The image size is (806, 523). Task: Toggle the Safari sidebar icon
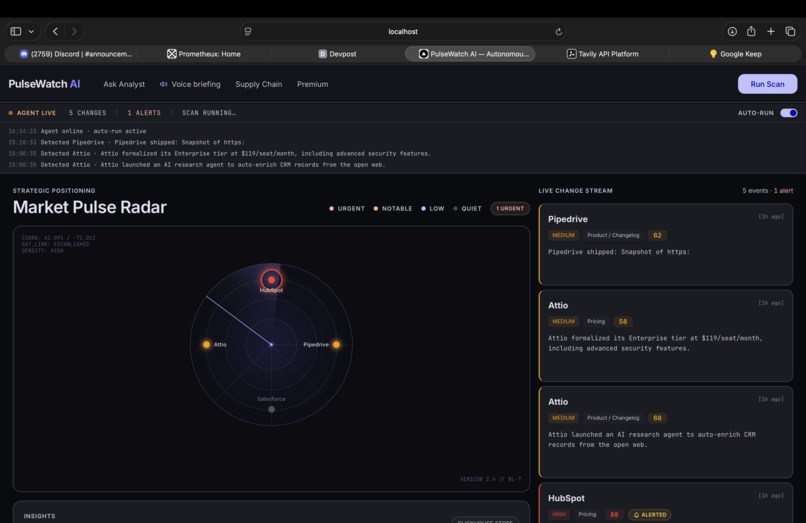tap(16, 31)
